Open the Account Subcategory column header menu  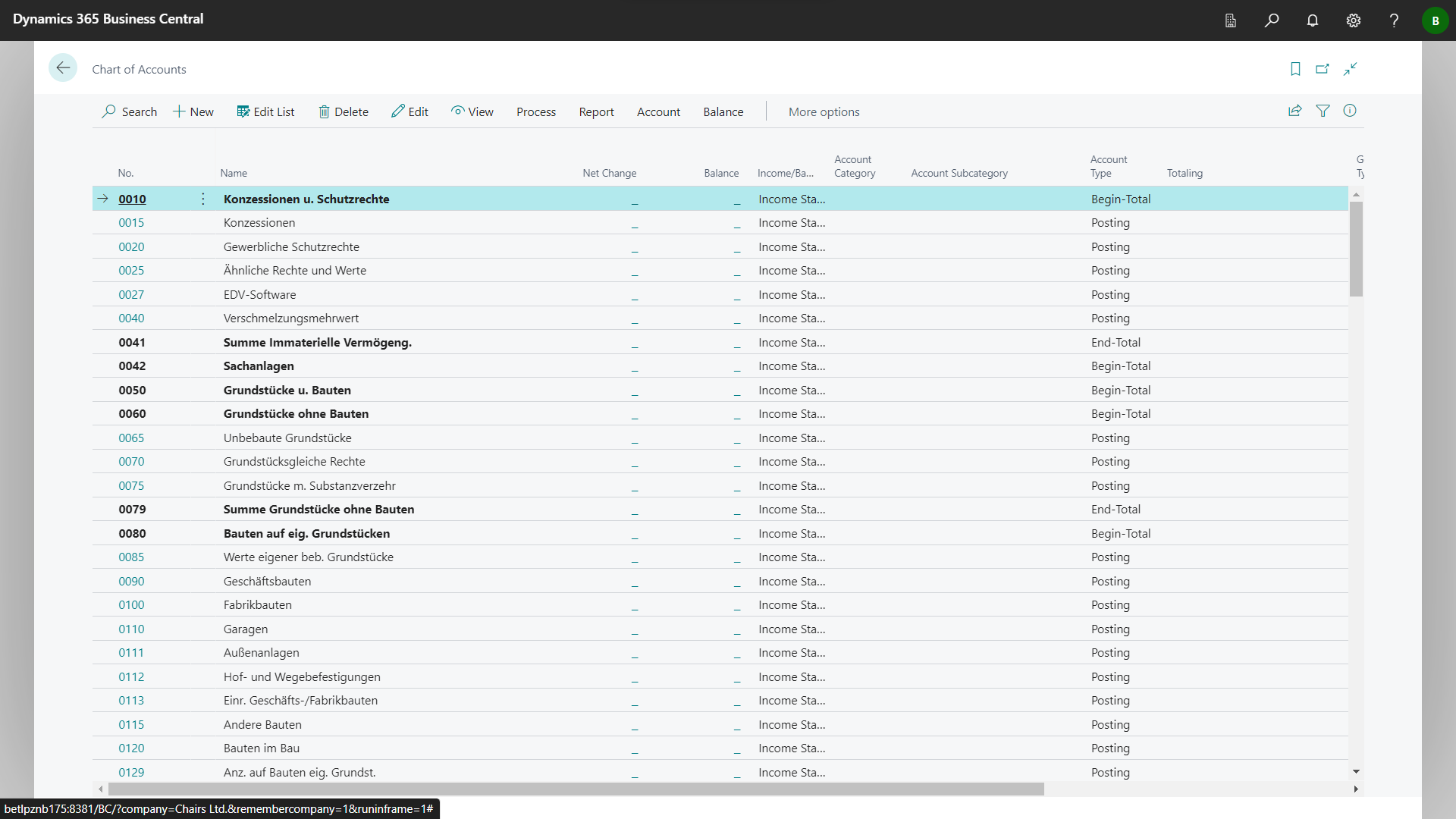click(x=959, y=173)
